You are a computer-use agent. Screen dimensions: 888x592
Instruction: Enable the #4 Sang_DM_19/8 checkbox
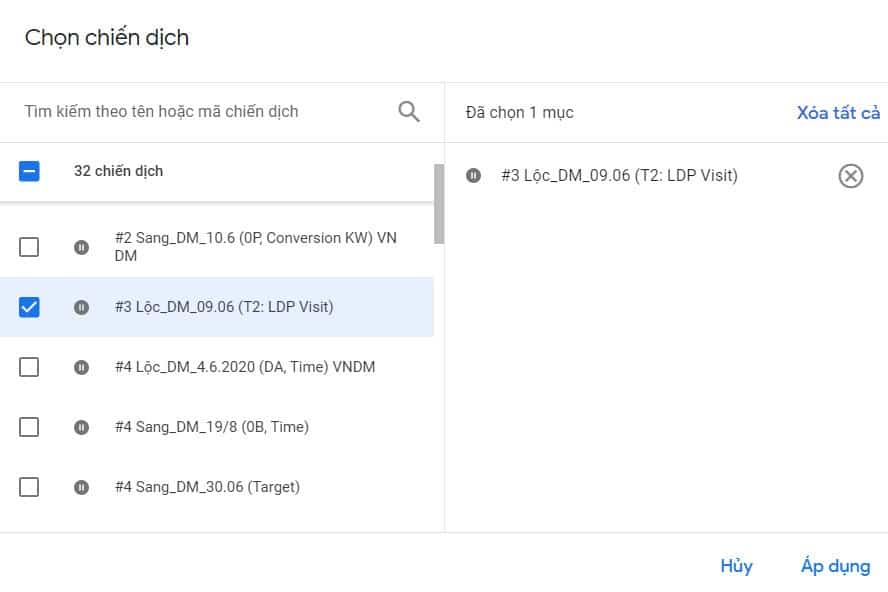click(29, 427)
